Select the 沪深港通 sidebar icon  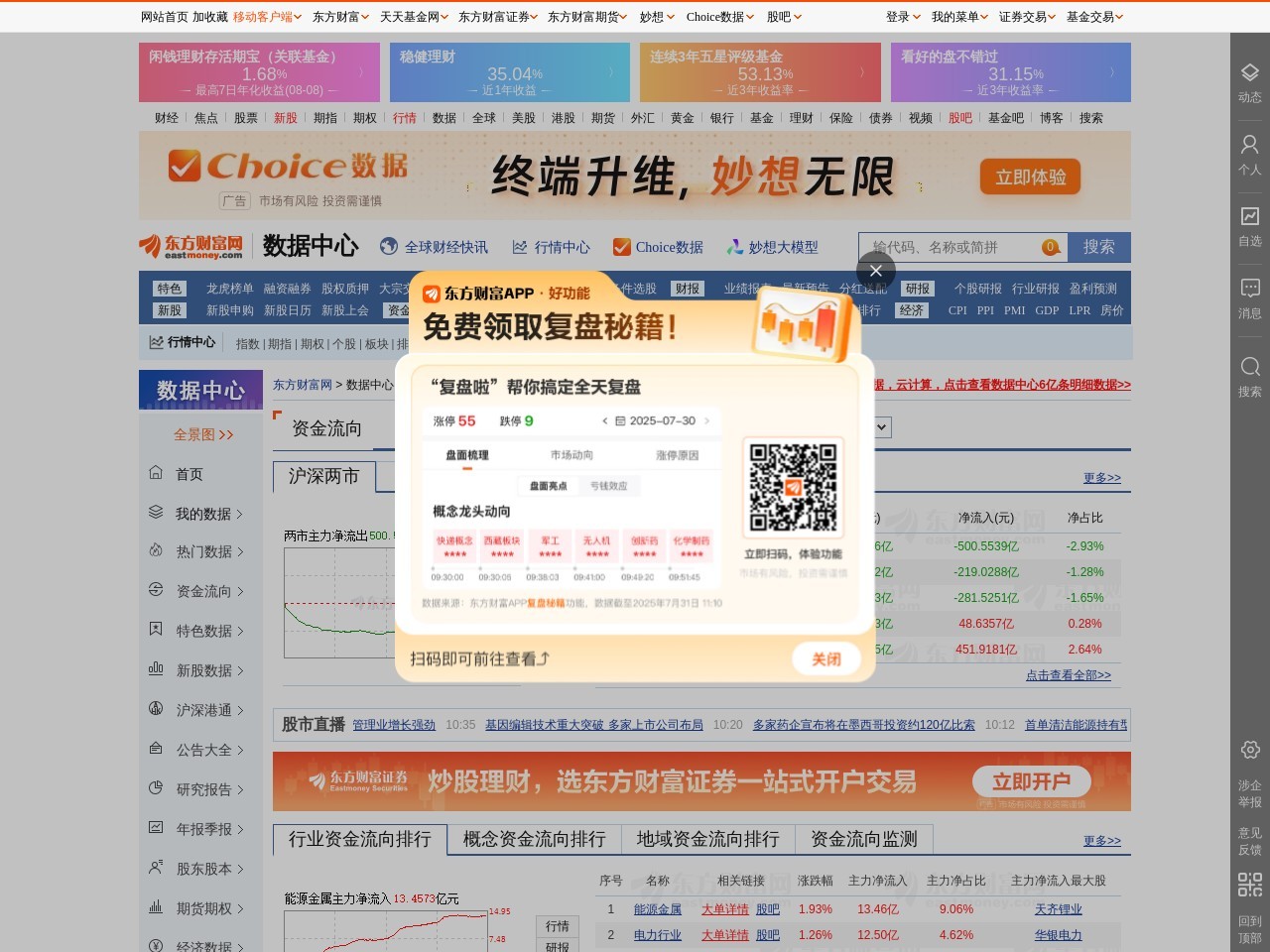coord(156,710)
